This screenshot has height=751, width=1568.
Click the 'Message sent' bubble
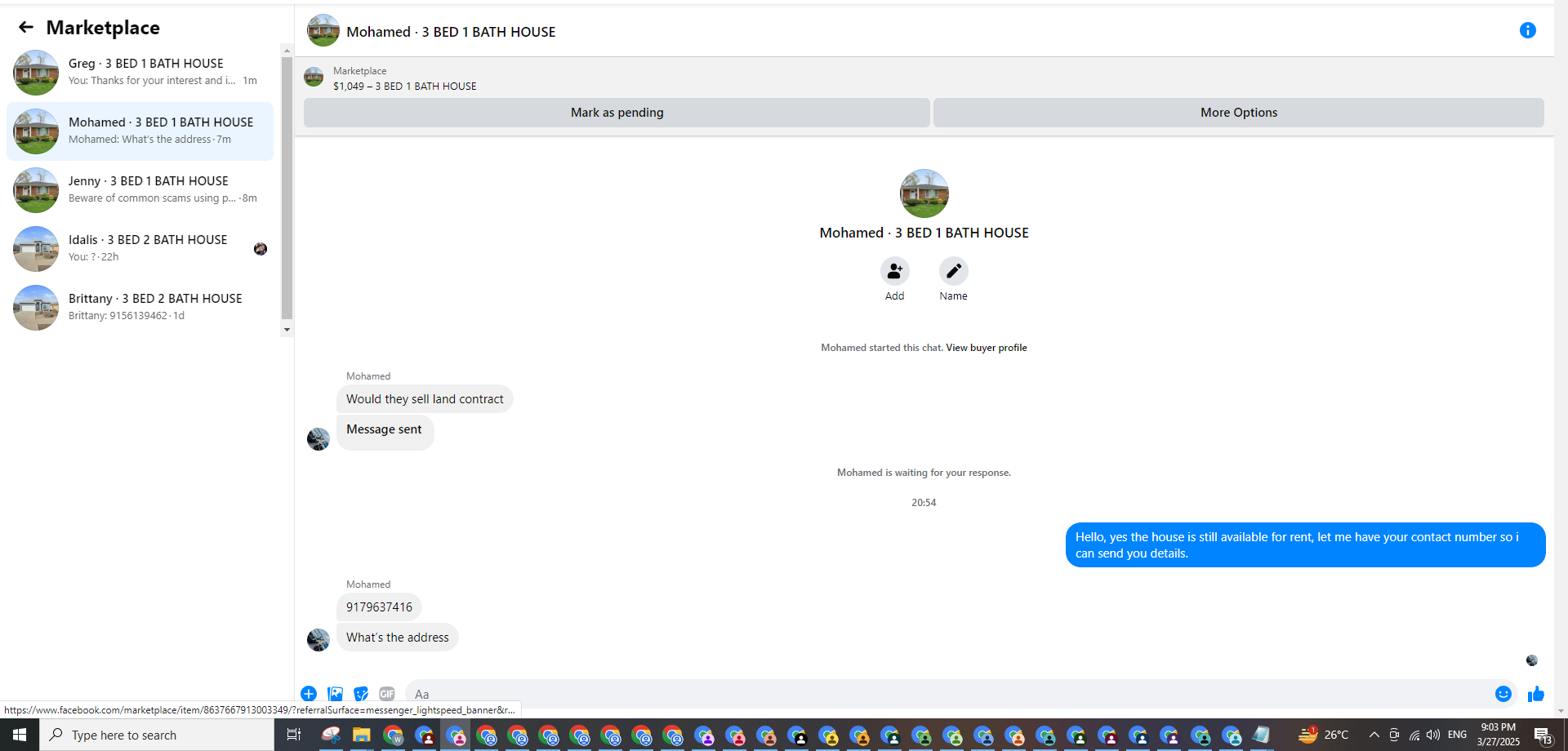[x=385, y=432]
